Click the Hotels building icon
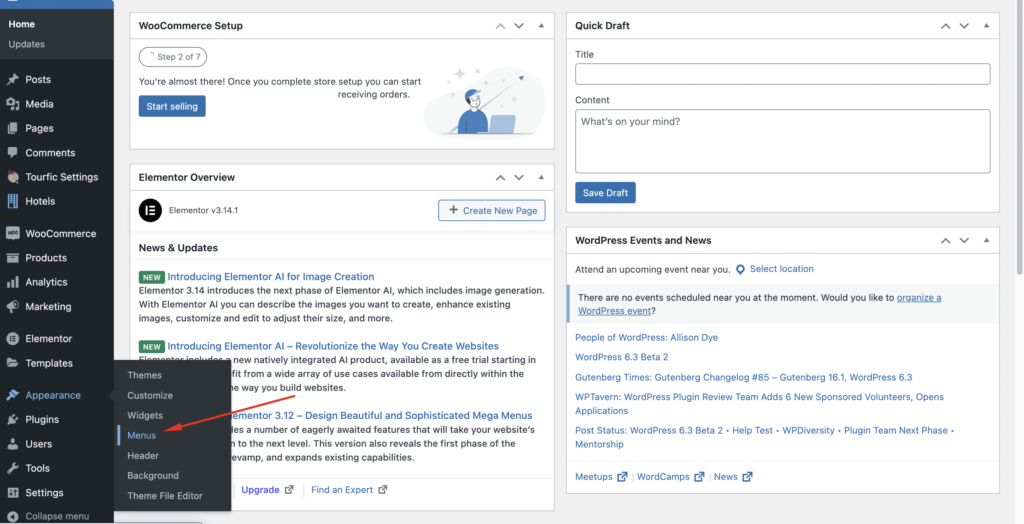Image resolution: width=1024 pixels, height=524 pixels. point(12,201)
